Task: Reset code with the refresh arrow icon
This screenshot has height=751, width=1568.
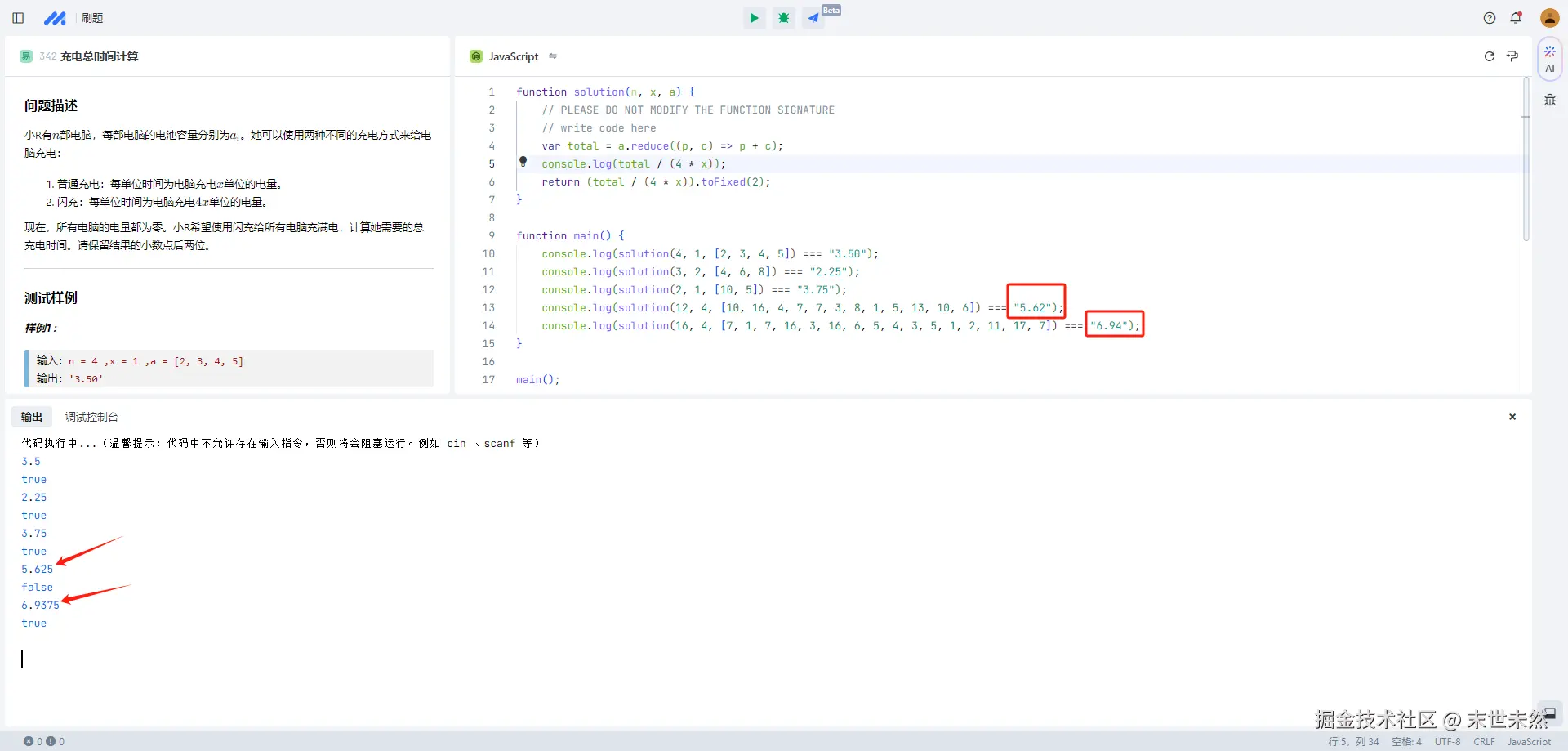Action: pos(1489,56)
